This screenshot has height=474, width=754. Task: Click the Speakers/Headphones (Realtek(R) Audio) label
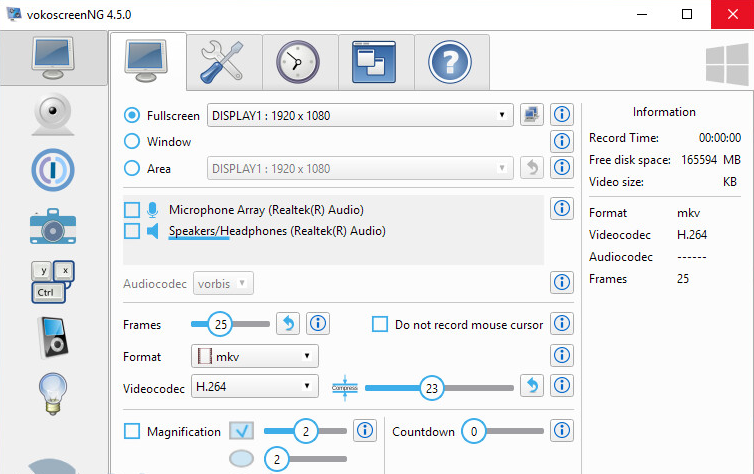(277, 231)
